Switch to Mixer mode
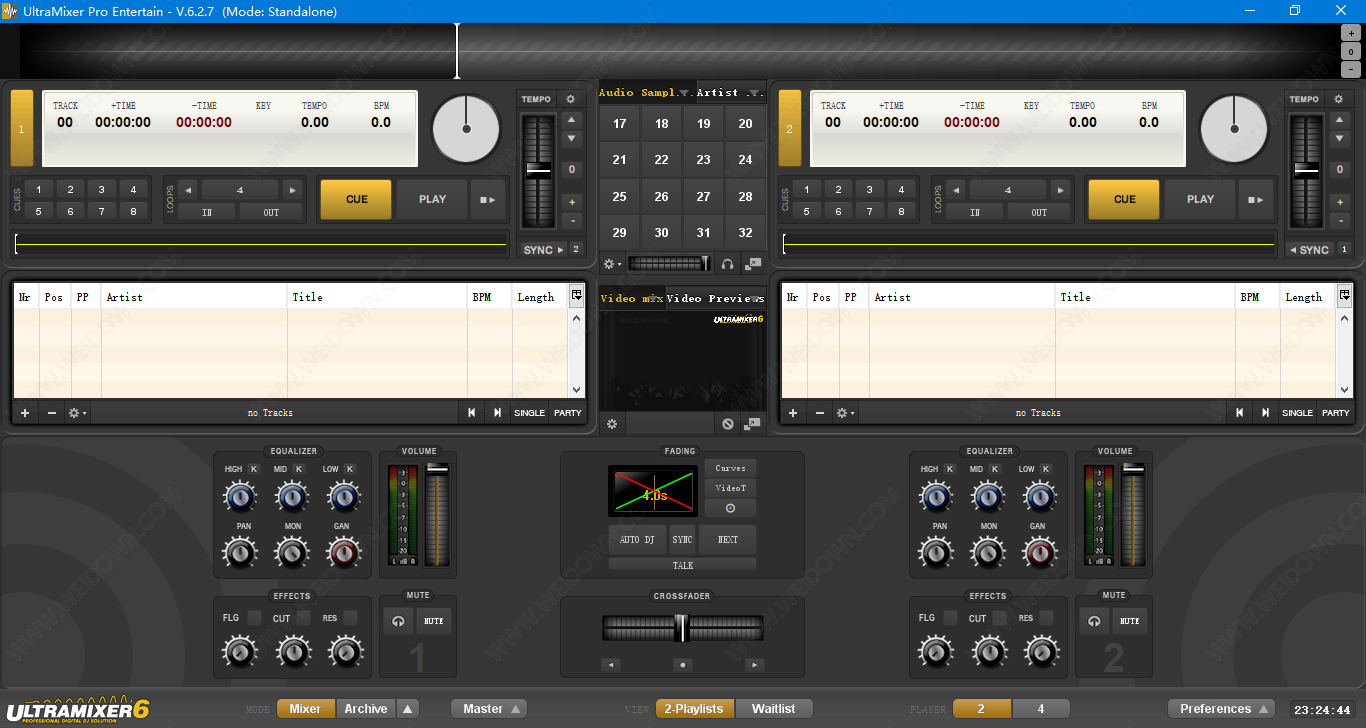This screenshot has height=728, width=1366. 305,709
